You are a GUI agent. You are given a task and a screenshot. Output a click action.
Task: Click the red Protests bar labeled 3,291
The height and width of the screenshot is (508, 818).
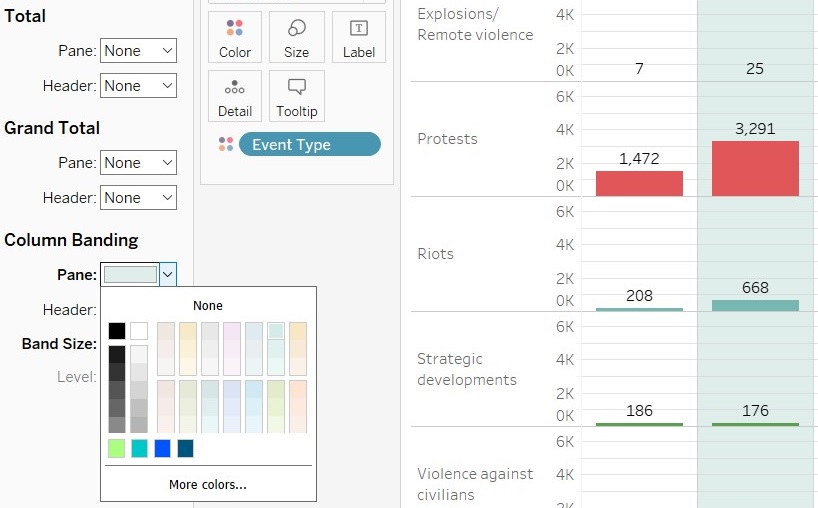click(755, 168)
